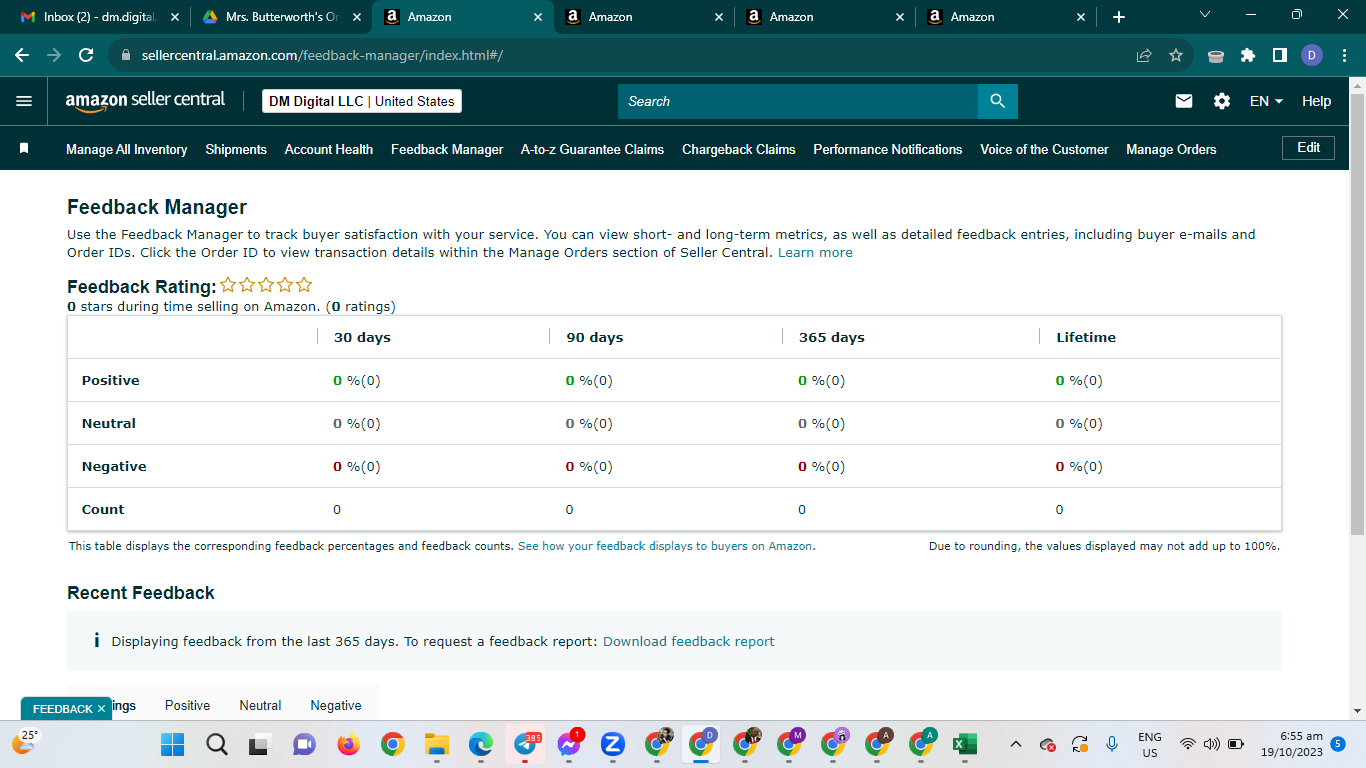The image size is (1366, 768).
Task: Click the '30 days' column header
Action: tap(362, 337)
